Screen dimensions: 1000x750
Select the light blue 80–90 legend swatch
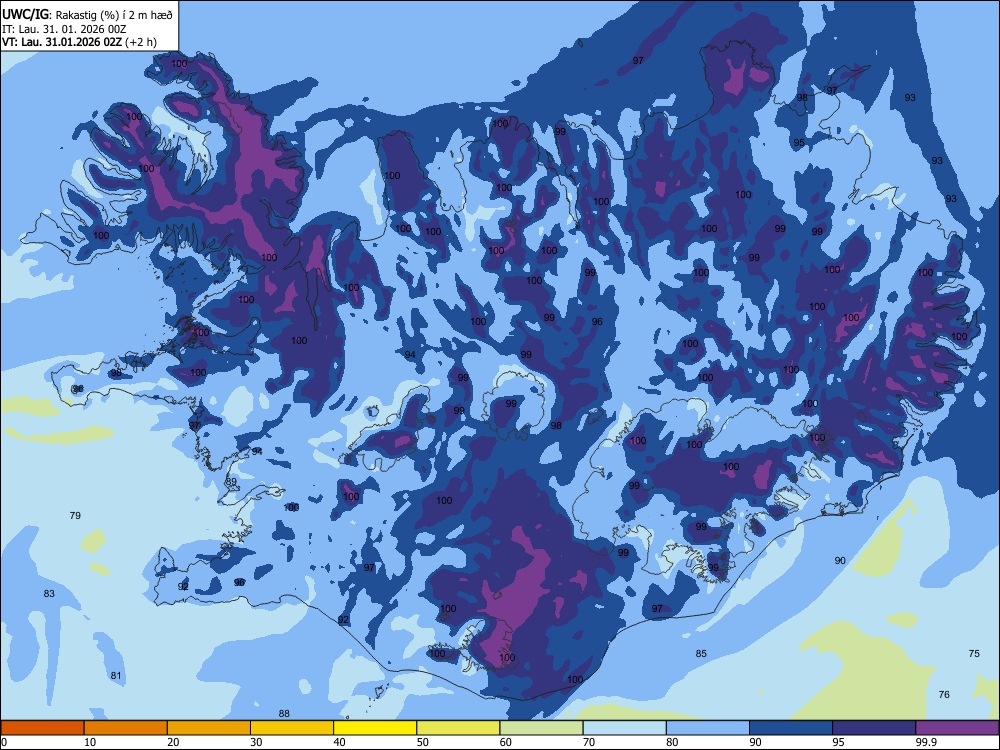tap(708, 728)
